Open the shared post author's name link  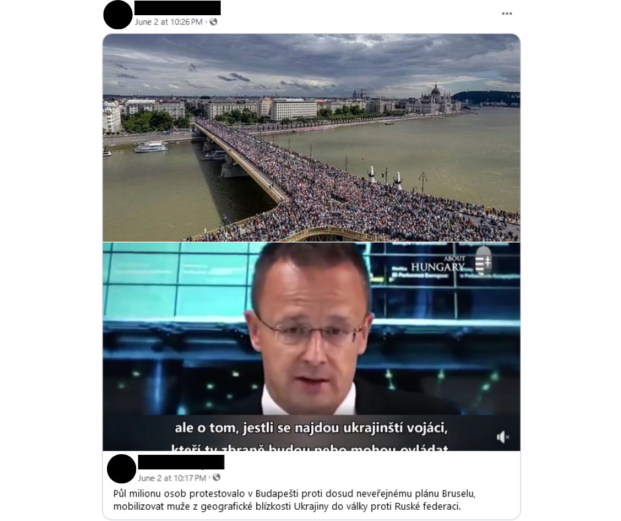[x=181, y=462]
